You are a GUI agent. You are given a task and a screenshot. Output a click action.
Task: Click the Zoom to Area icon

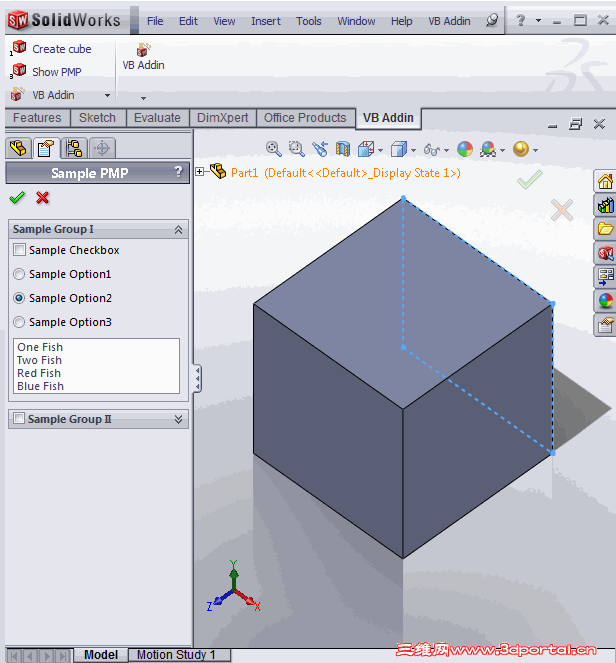(296, 149)
